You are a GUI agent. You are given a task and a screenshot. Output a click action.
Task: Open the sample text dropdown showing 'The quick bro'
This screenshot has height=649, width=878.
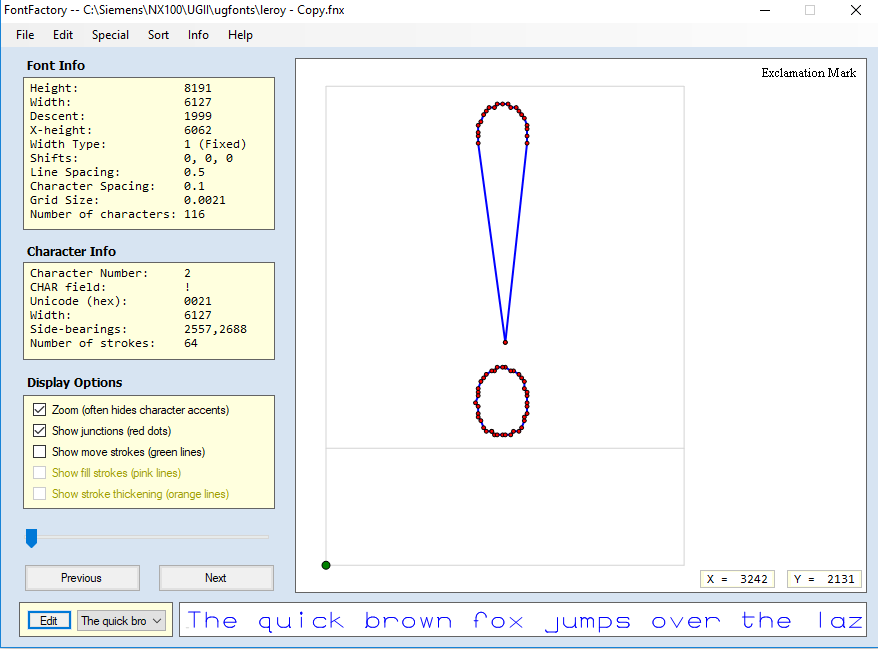[120, 620]
